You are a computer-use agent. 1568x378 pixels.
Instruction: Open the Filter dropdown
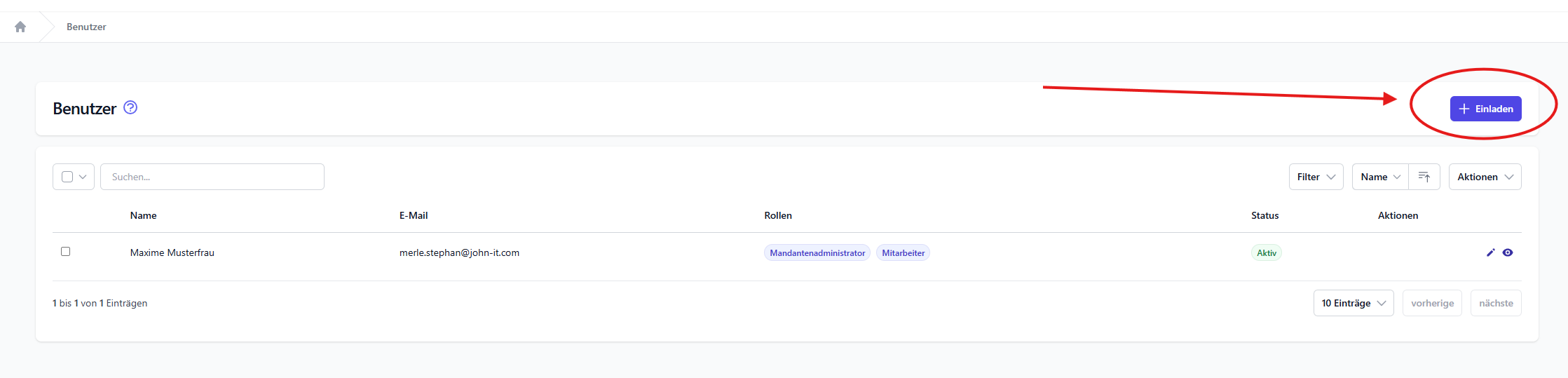(x=1316, y=177)
